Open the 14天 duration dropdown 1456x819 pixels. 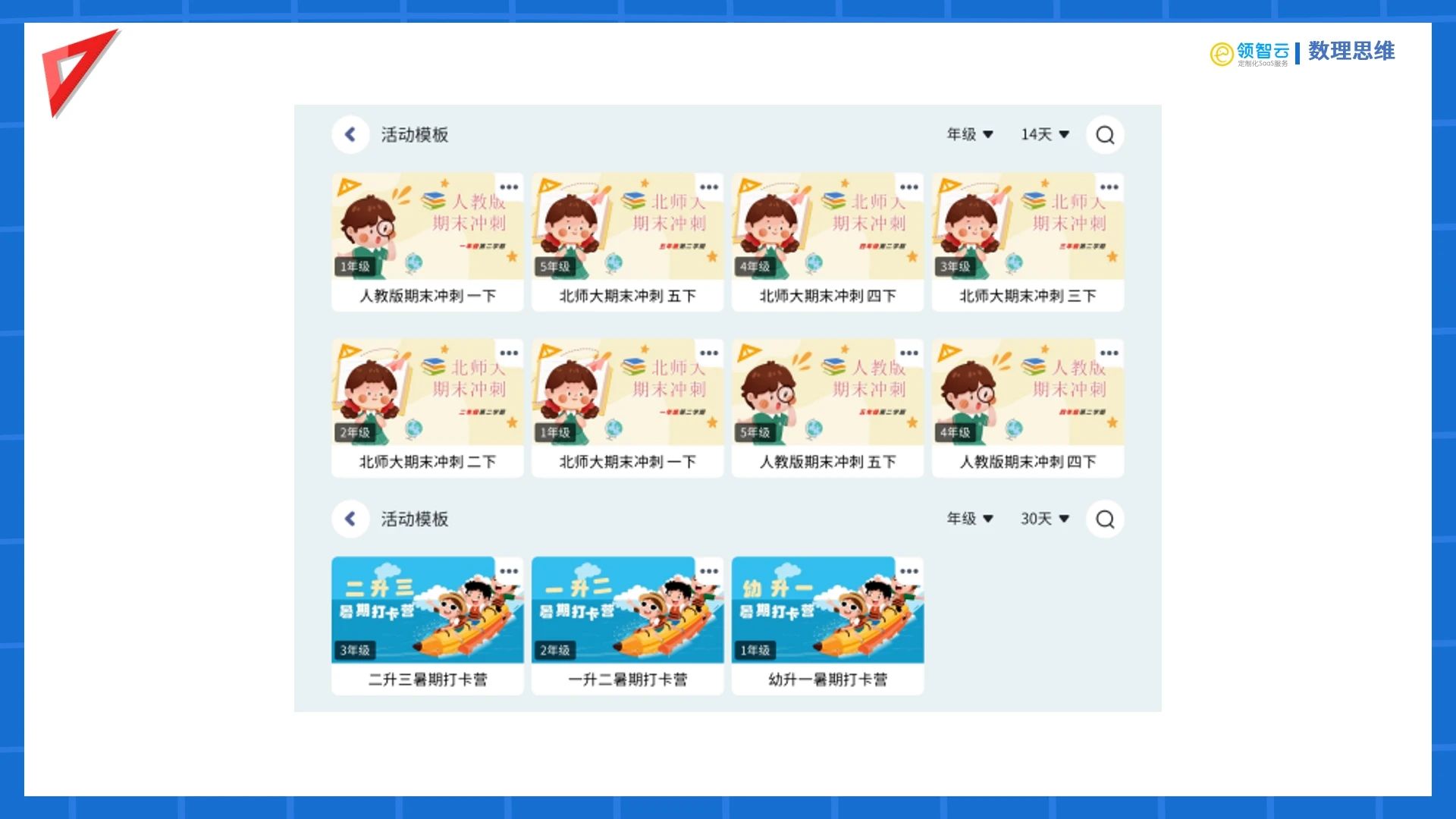pyautogui.click(x=1045, y=134)
